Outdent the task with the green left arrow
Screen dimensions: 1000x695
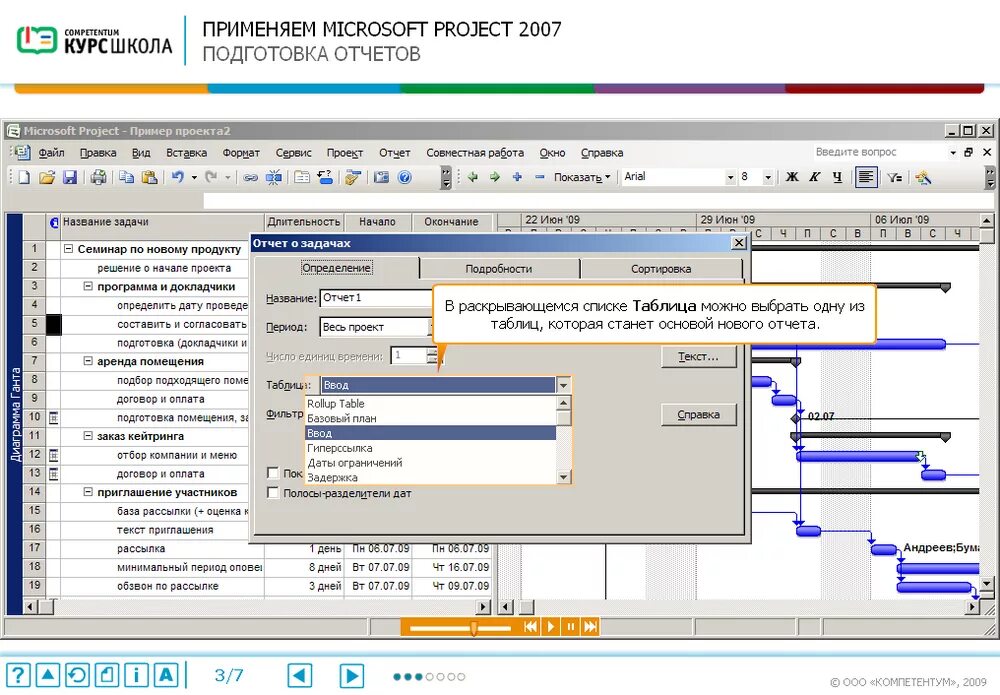[x=473, y=177]
